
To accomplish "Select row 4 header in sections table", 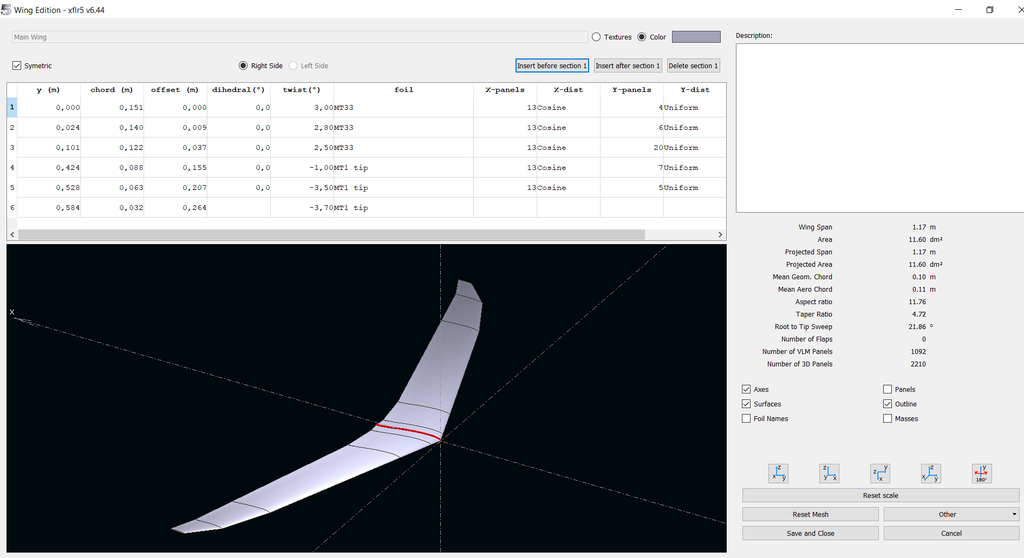I will [12, 168].
